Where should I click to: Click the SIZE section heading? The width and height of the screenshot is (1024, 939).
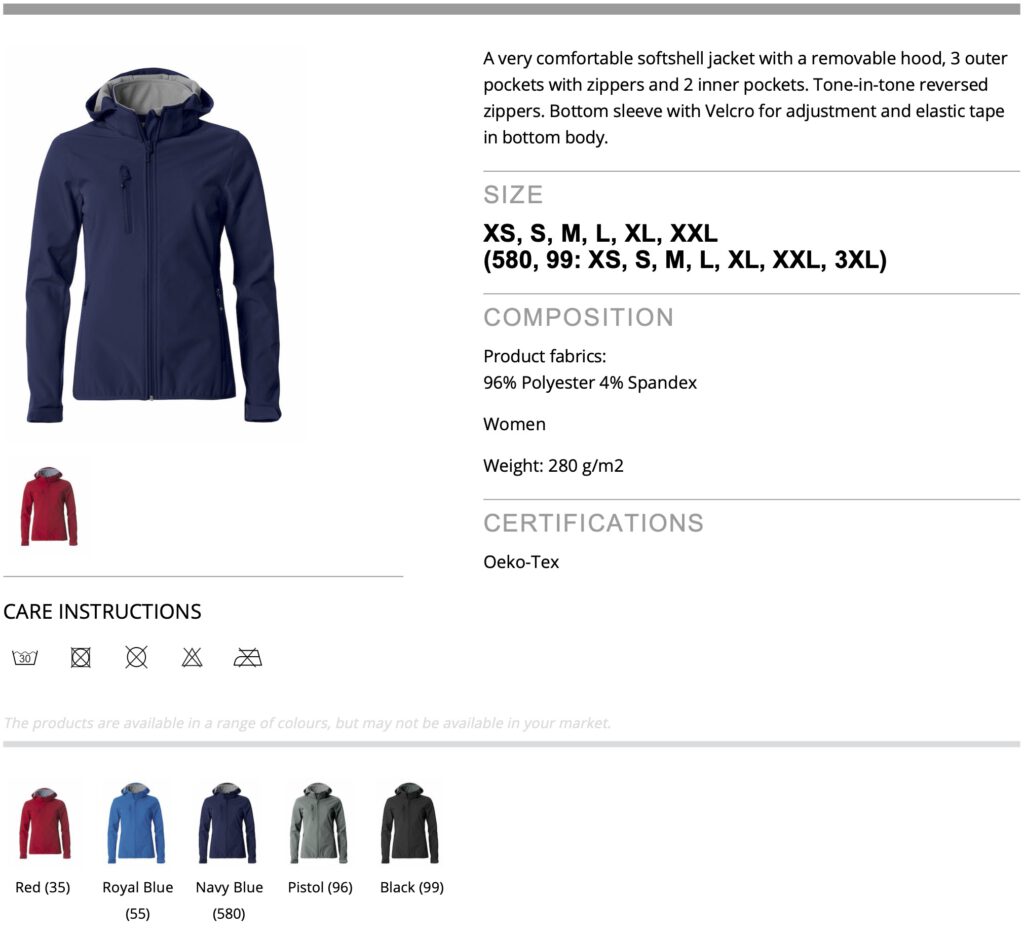(513, 195)
